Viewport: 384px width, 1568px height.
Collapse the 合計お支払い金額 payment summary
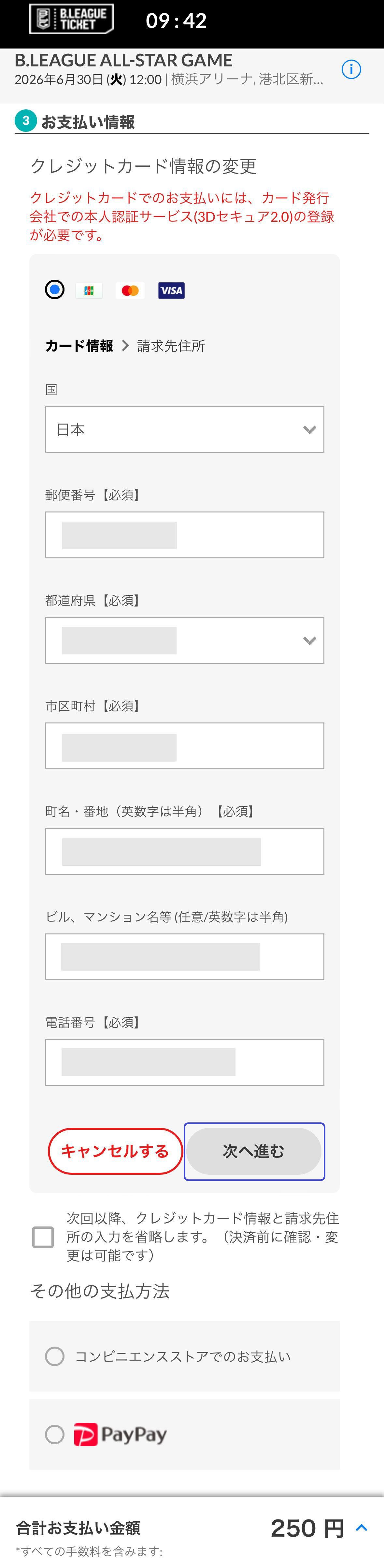360,1527
